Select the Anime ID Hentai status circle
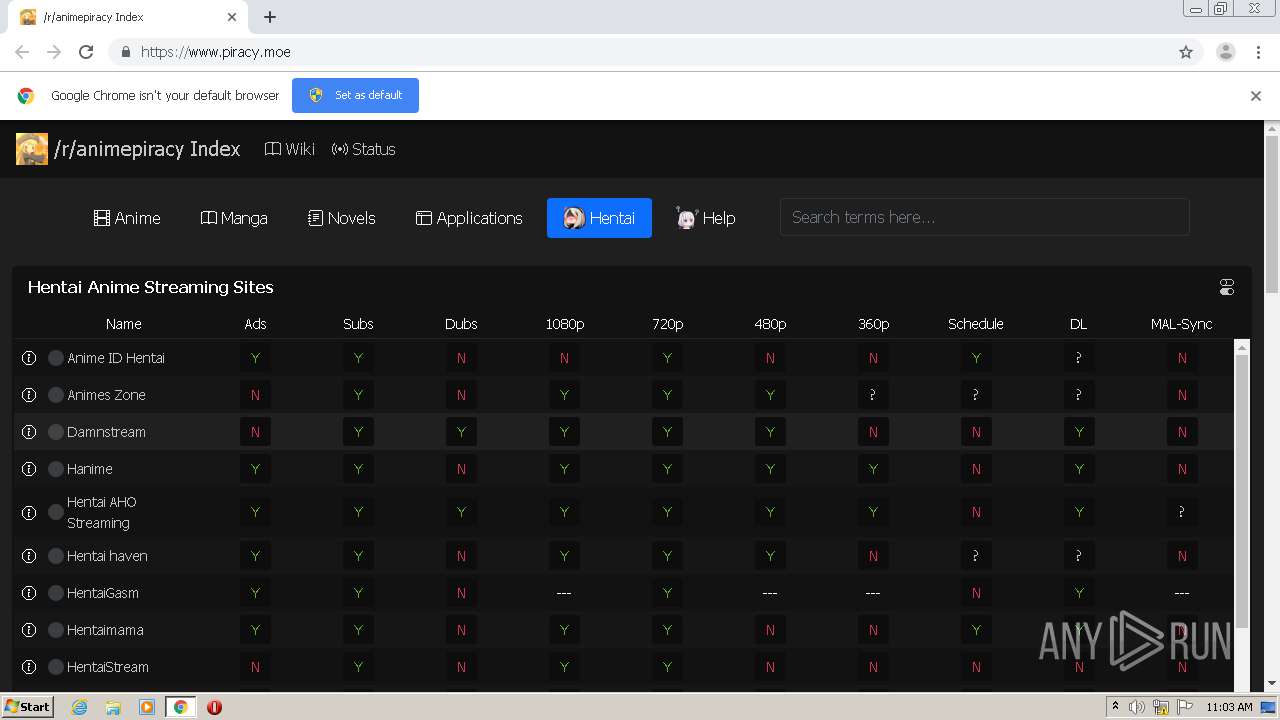 56,358
